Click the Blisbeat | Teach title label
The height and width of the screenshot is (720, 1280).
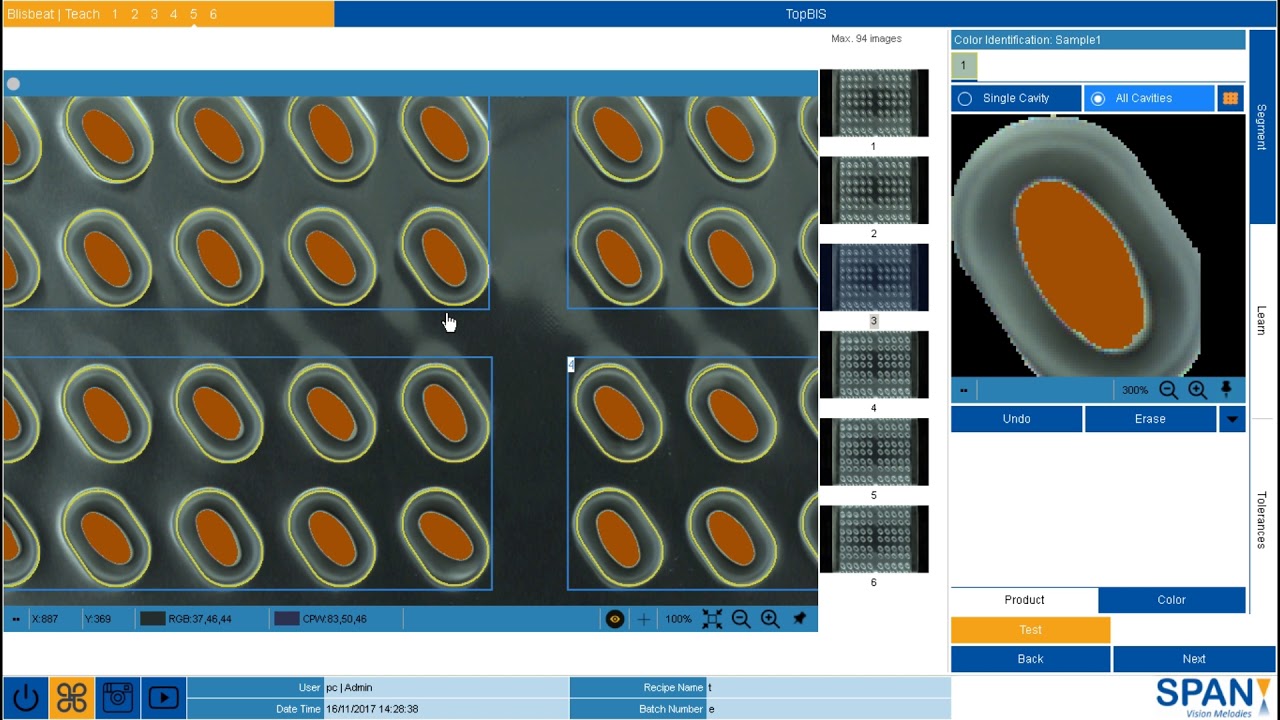[53, 14]
